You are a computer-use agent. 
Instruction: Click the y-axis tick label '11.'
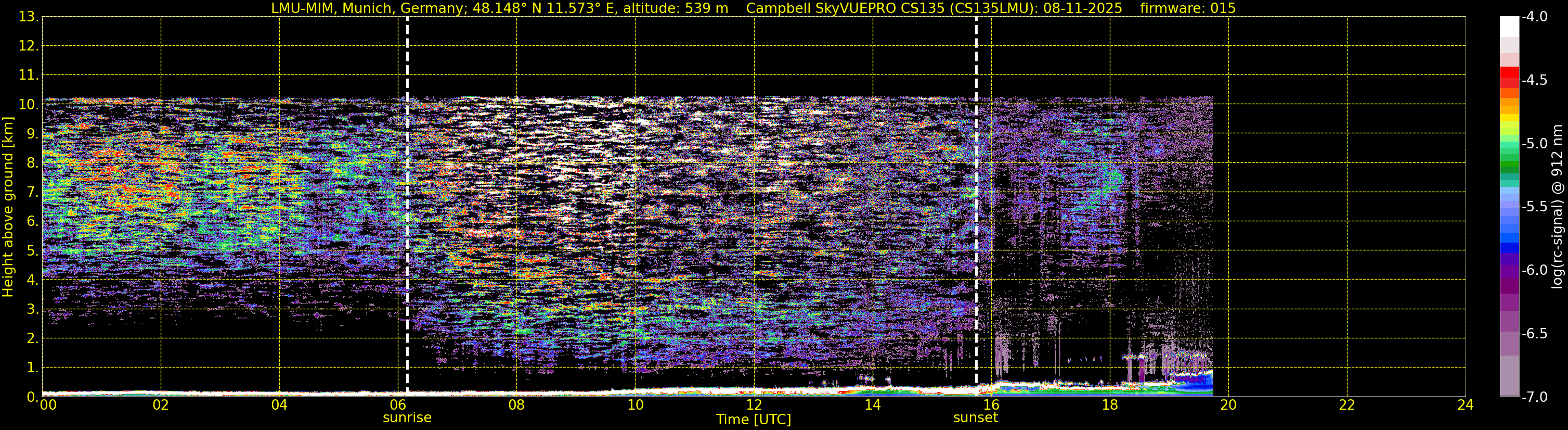[x=29, y=75]
